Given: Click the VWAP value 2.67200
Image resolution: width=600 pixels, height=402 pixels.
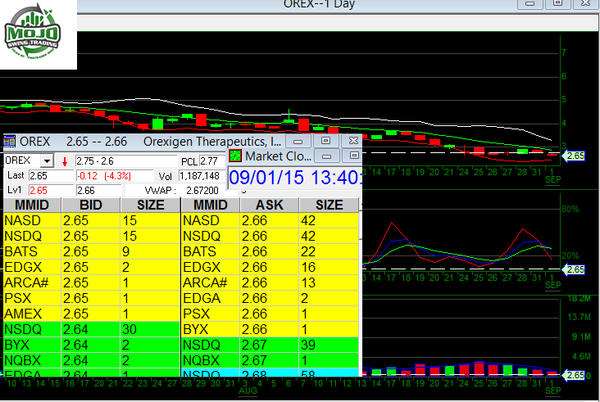Looking at the screenshot, I should click(200, 189).
